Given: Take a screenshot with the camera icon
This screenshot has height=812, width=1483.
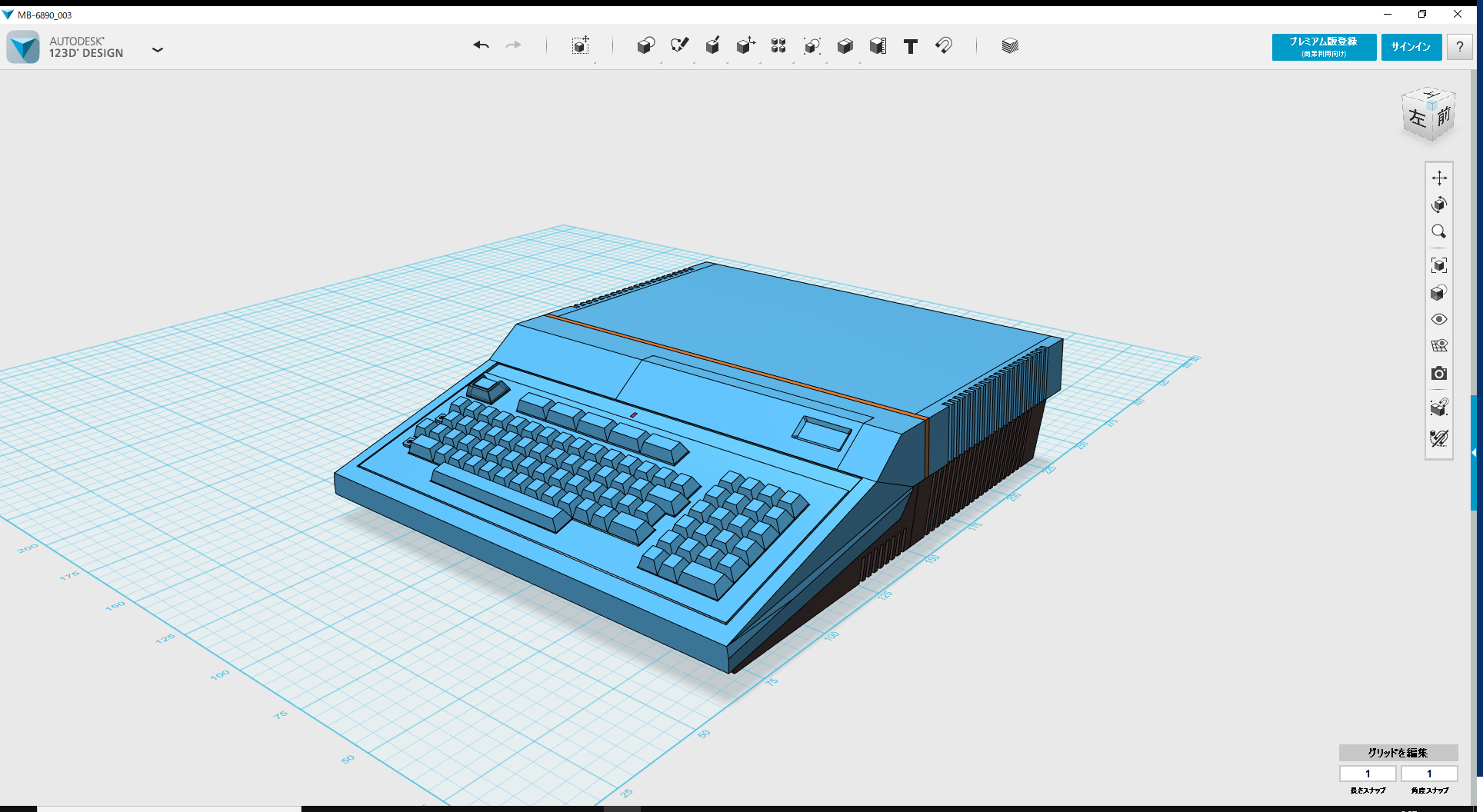Looking at the screenshot, I should click(x=1439, y=374).
